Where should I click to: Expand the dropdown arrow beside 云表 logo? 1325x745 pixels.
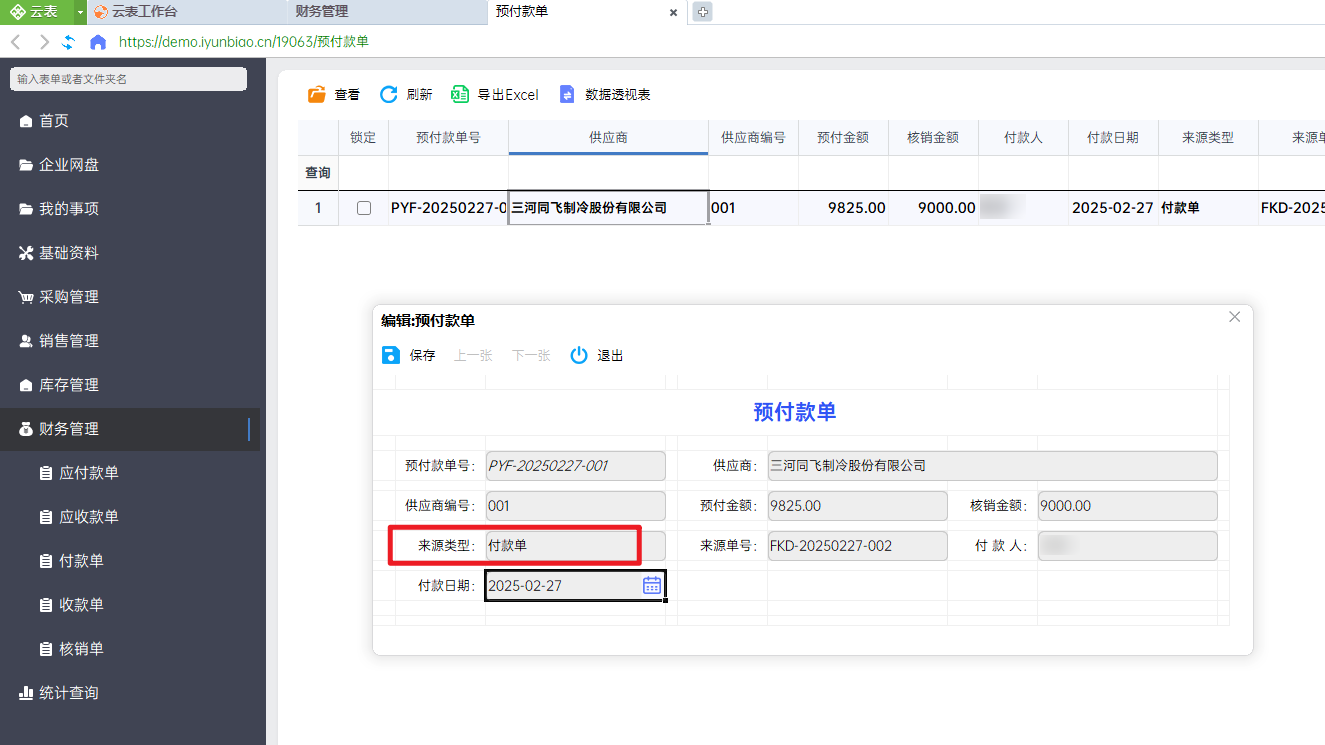click(x=80, y=12)
